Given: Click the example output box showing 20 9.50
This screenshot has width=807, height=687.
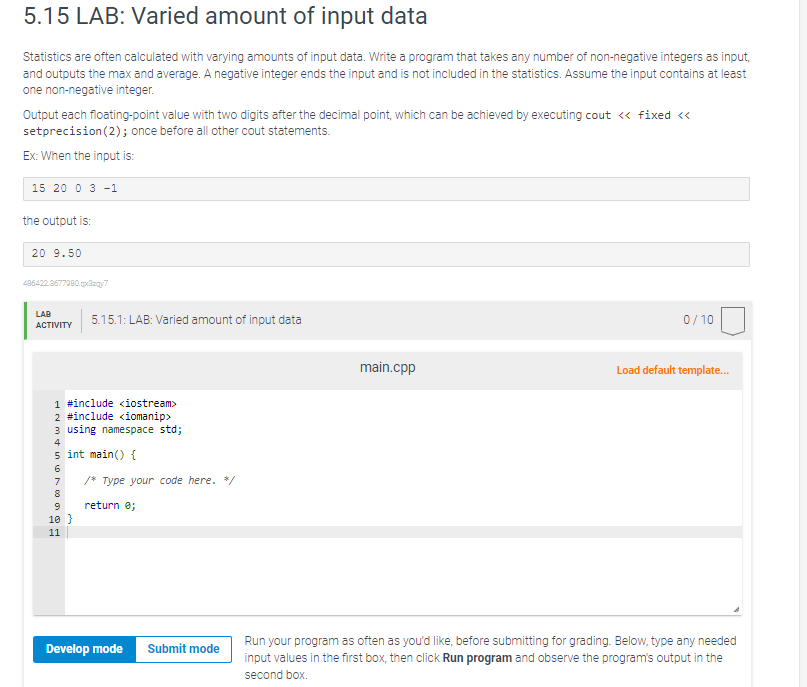Looking at the screenshot, I should [x=386, y=254].
